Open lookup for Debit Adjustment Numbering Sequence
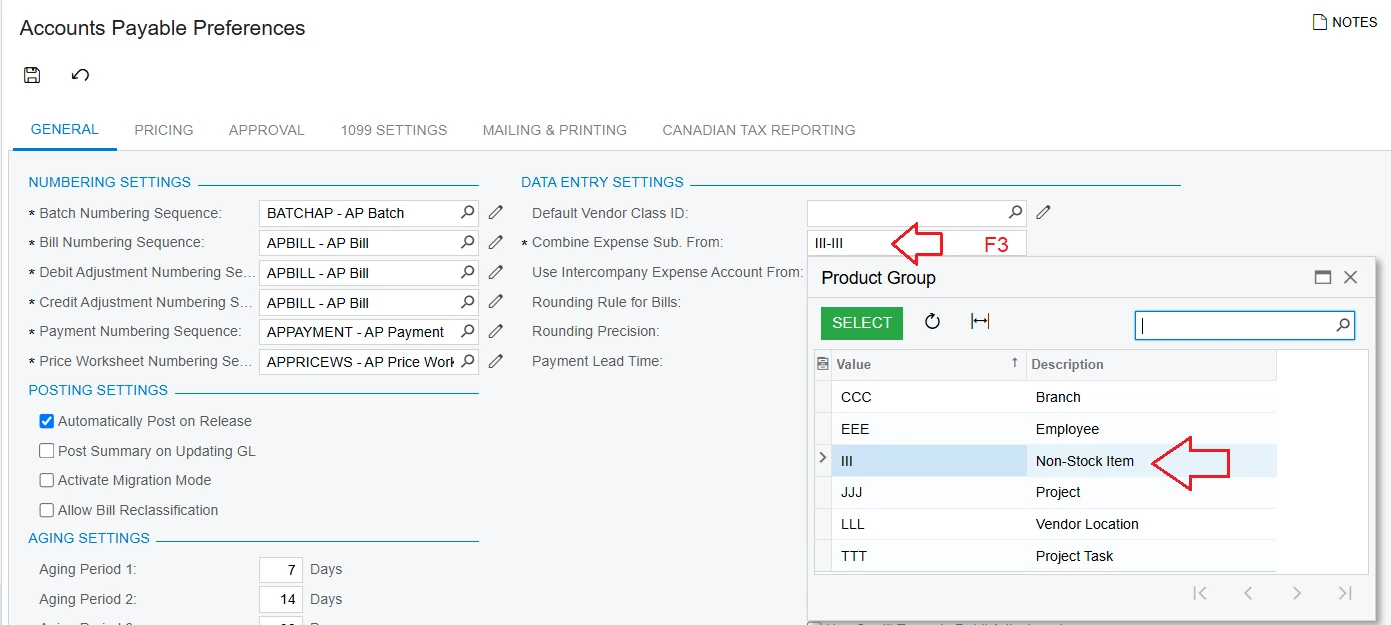This screenshot has height=625, width=1391. tap(467, 272)
